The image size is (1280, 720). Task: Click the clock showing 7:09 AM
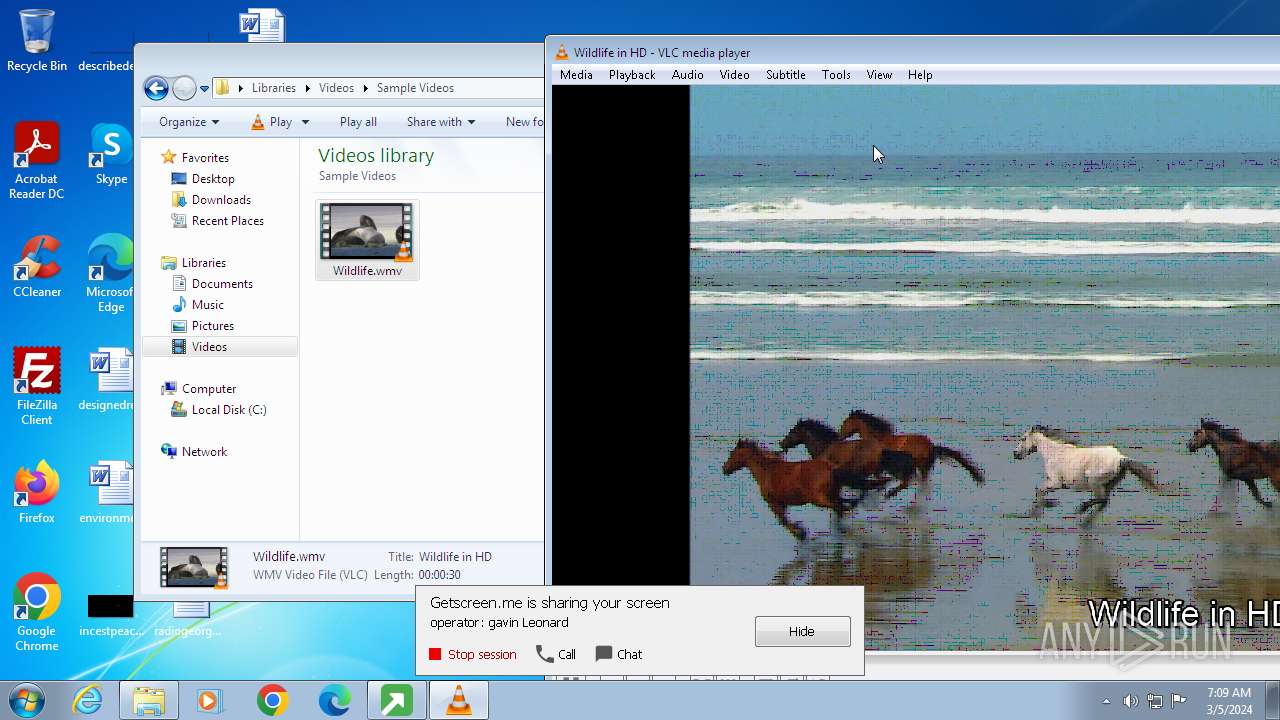point(1228,701)
